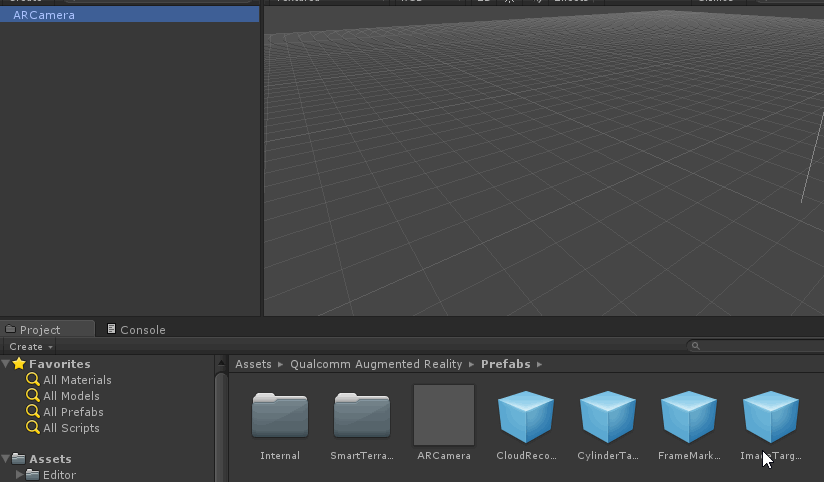Click the folder tree scrollbar up arrow
The width and height of the screenshot is (824, 482).
tap(221, 363)
